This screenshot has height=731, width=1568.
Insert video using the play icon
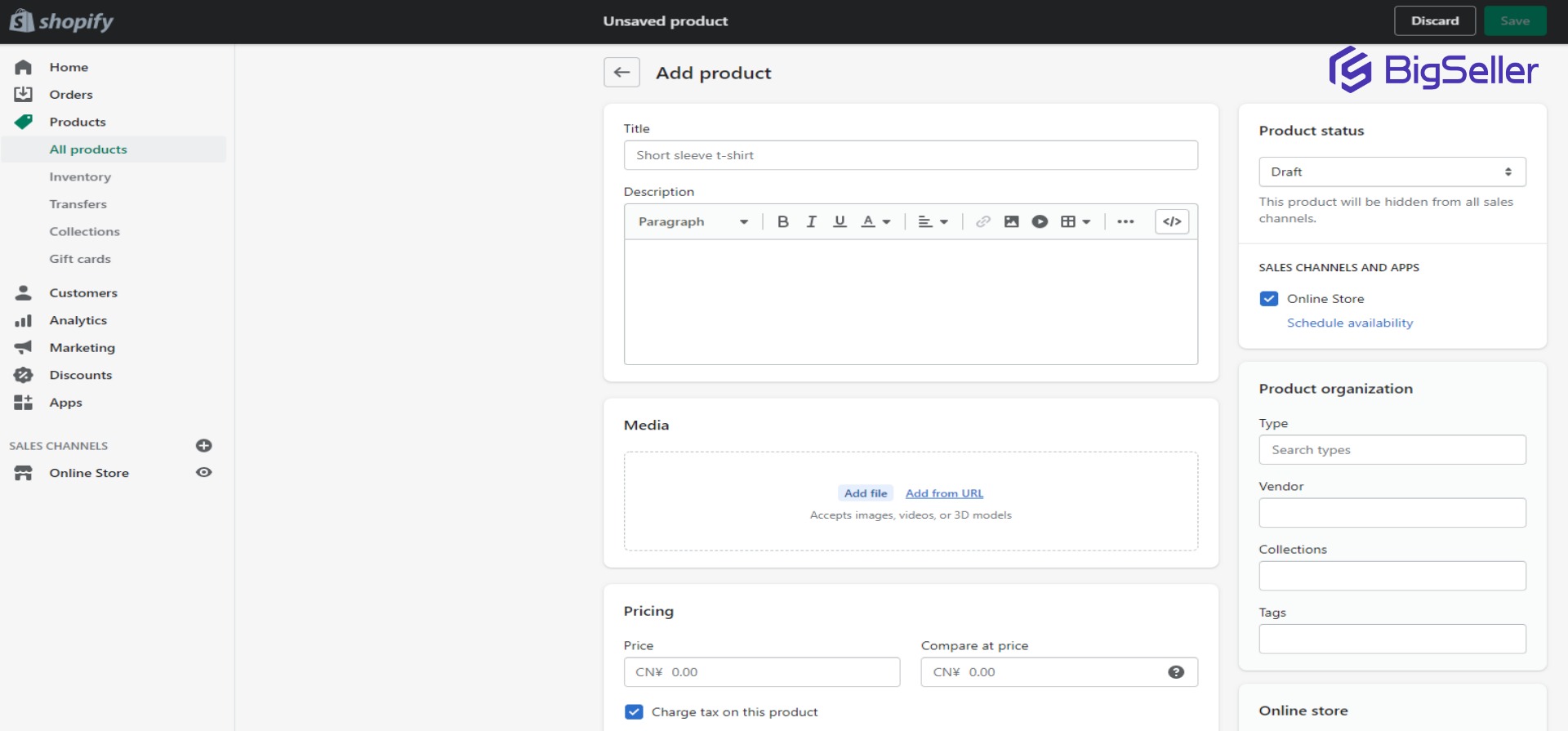[x=1040, y=221]
